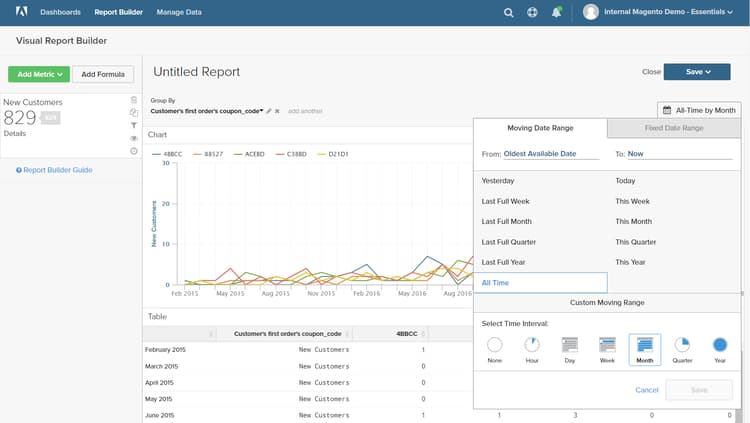Open the Save dropdown button
The height and width of the screenshot is (423, 750).
click(698, 72)
